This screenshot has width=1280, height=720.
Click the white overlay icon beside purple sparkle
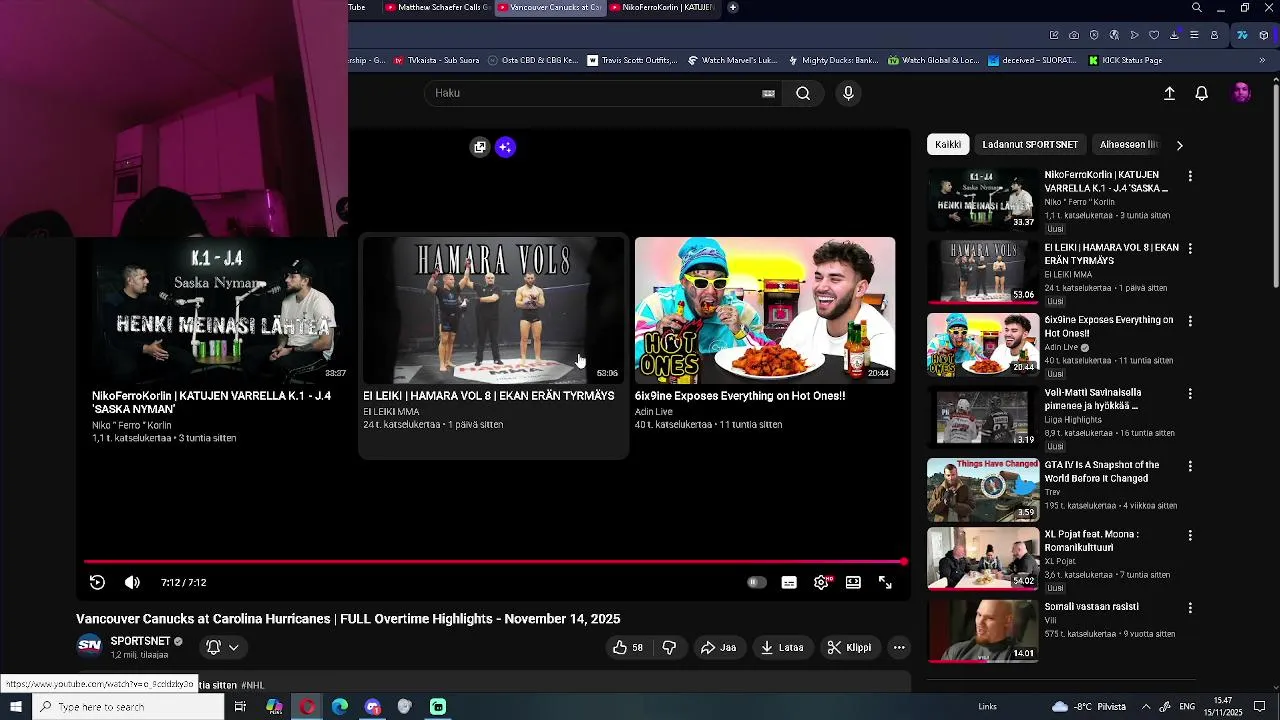[x=480, y=147]
